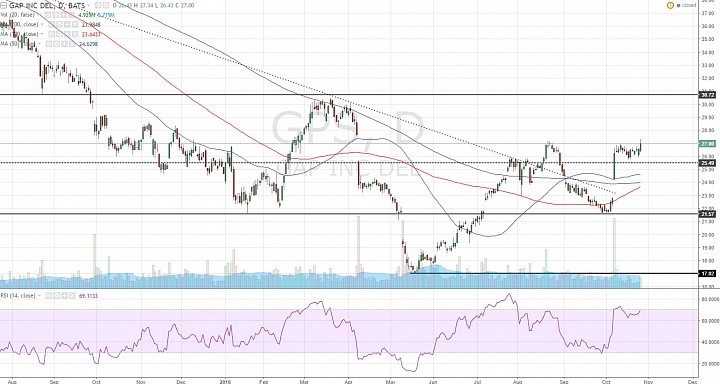The height and width of the screenshot is (384, 720).
Task: Remove the MA (50) indicator
Action: pos(72,44)
